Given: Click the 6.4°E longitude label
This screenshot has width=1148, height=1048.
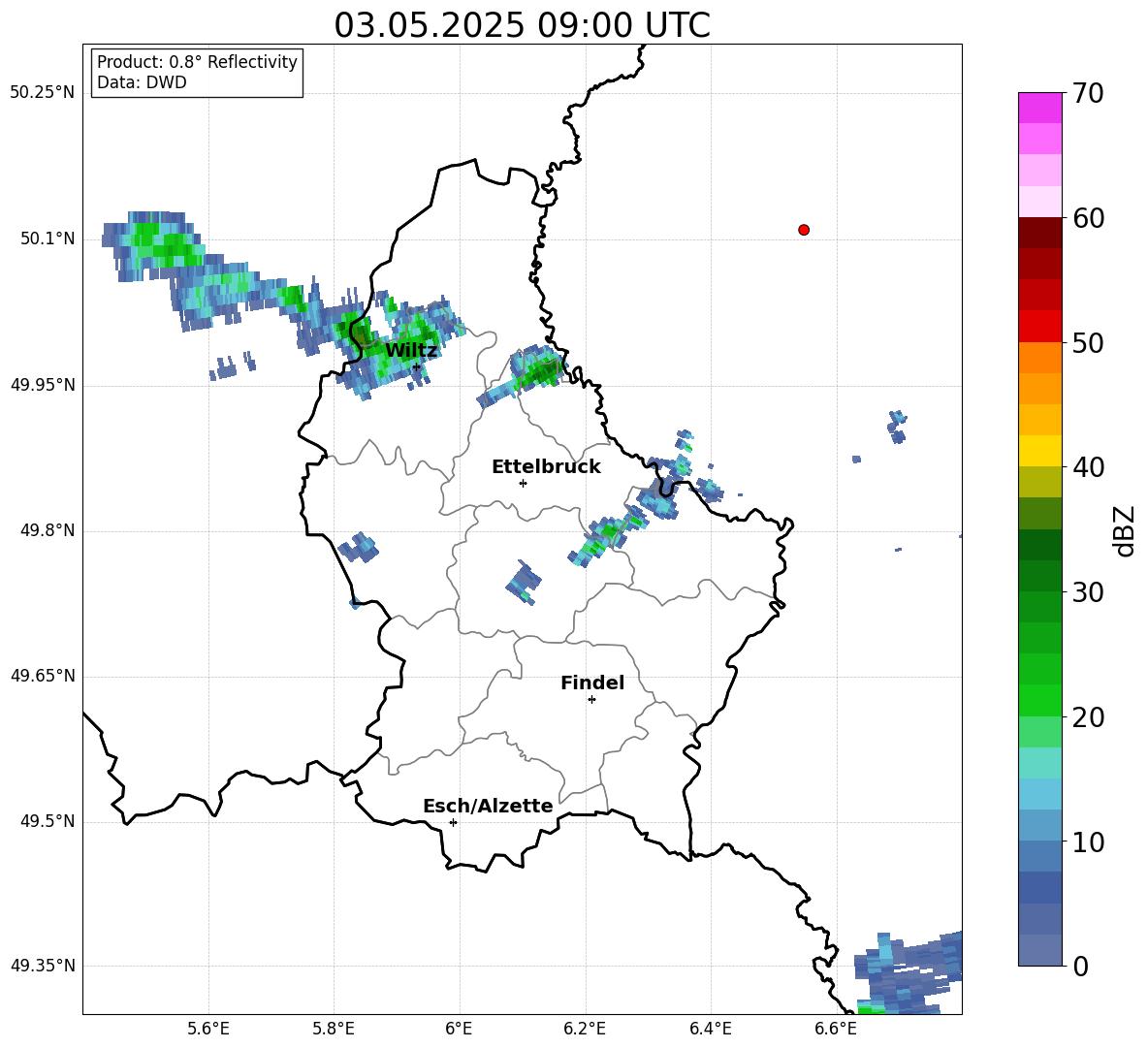Looking at the screenshot, I should point(710,1029).
